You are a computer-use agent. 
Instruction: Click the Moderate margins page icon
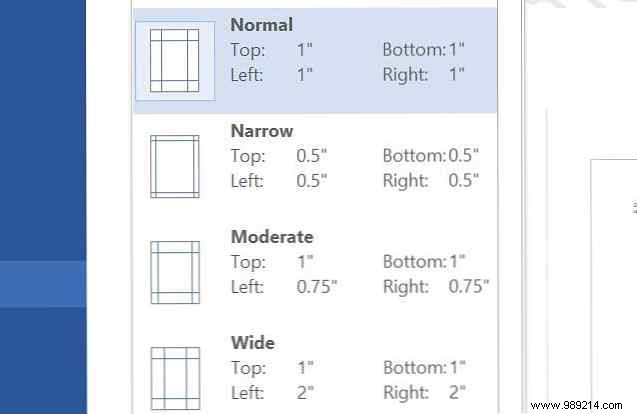pyautogui.click(x=174, y=271)
